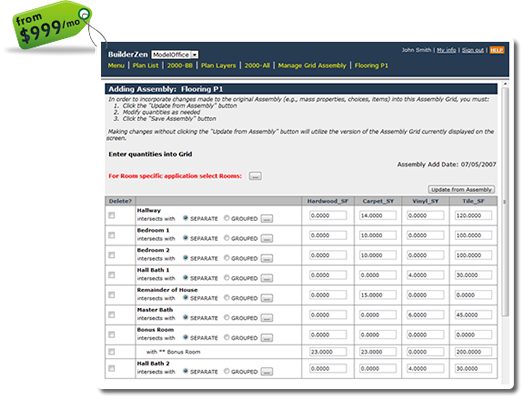Open the 2000-BB breadcrumb
Screen dimensions: 523x400
click(180, 65)
